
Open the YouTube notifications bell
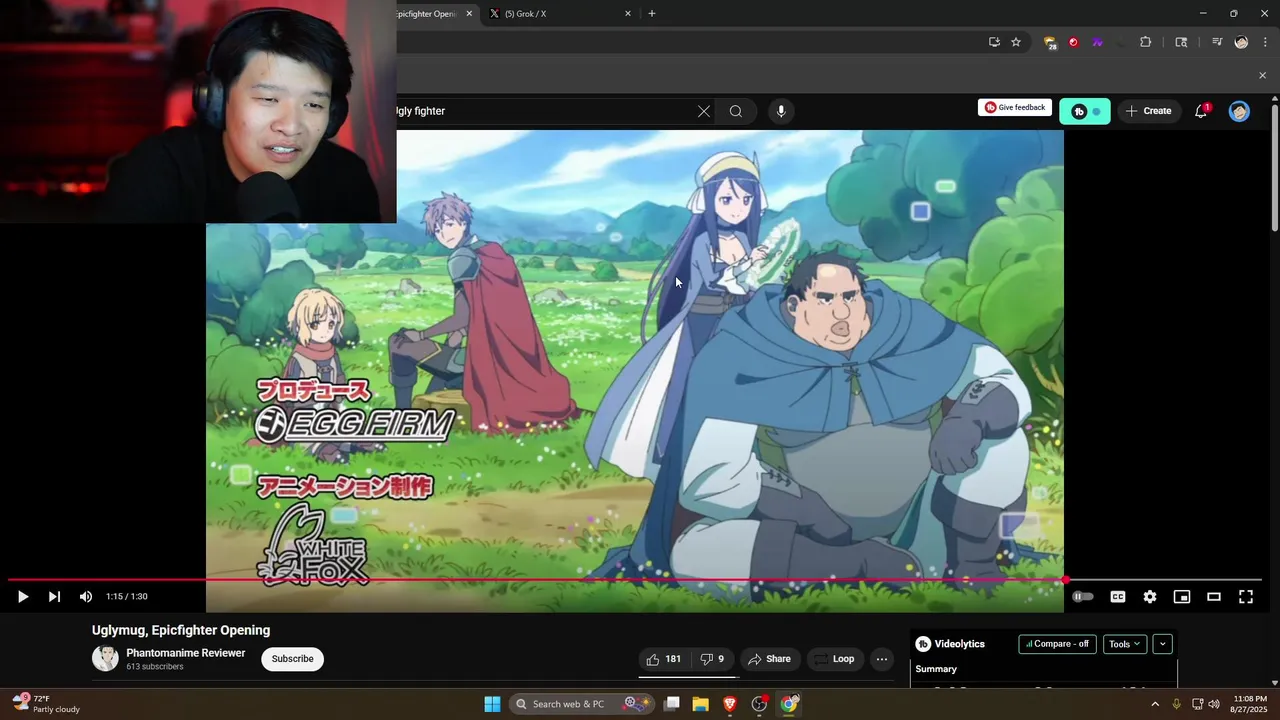1201,111
